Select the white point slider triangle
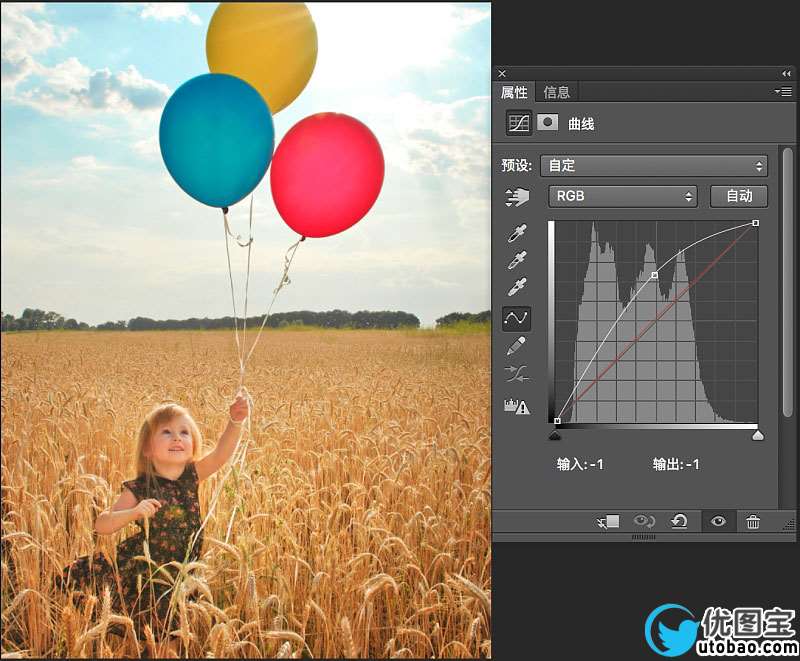 click(x=758, y=436)
